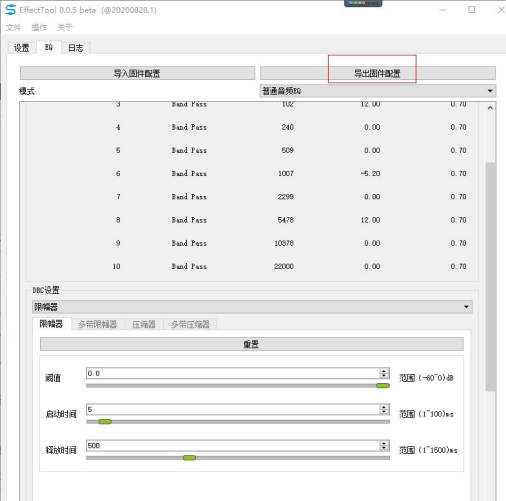This screenshot has width=506, height=501.
Task: Click band 9 Q value 0.70
Action: coord(458,243)
